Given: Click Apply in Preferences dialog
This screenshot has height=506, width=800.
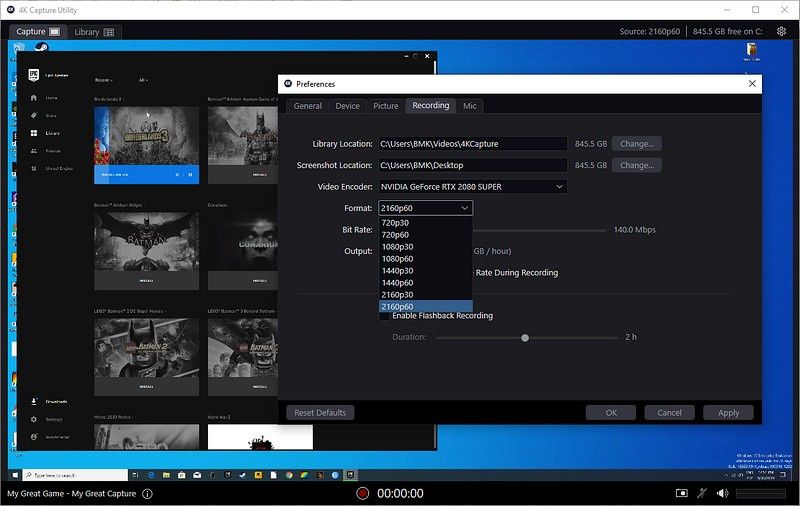Looking at the screenshot, I should [728, 413].
